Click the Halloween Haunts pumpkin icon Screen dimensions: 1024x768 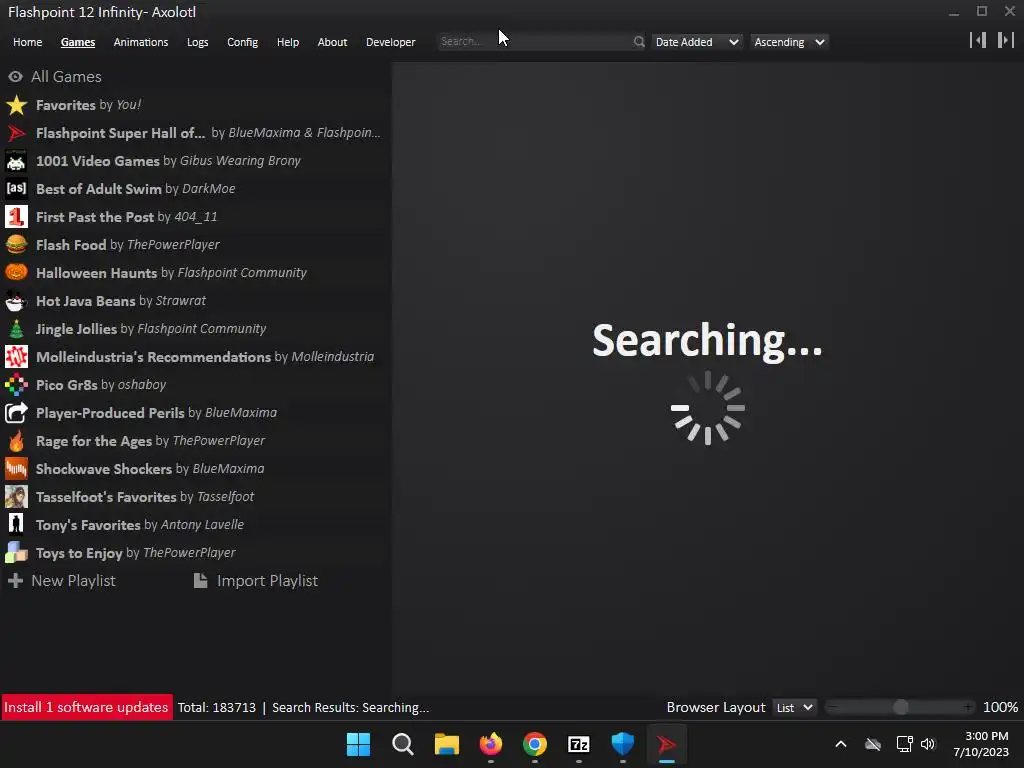pyautogui.click(x=16, y=273)
